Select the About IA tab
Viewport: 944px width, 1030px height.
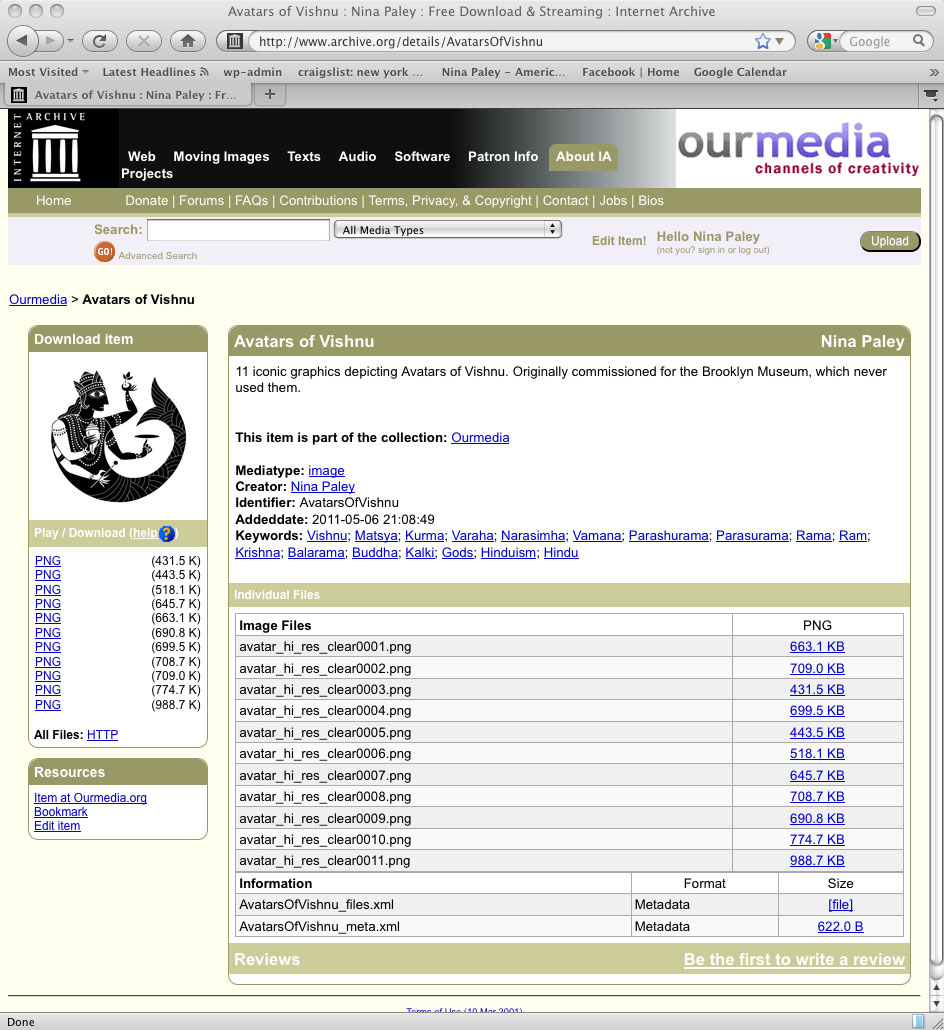(583, 157)
